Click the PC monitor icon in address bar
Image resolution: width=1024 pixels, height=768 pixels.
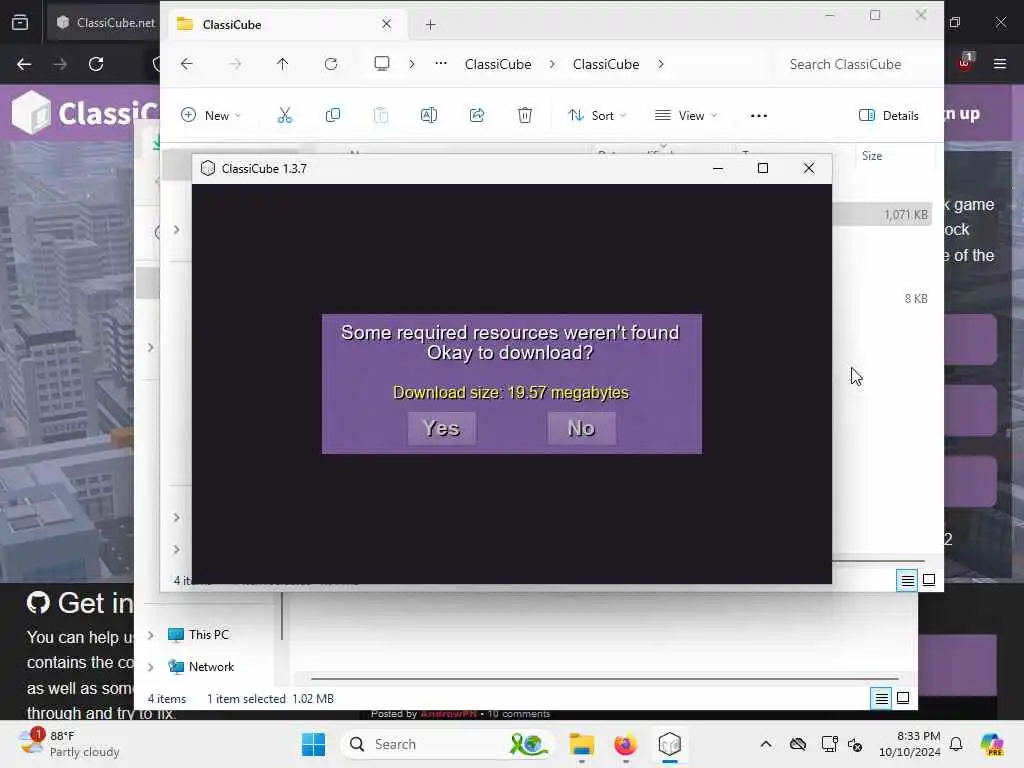pyautogui.click(x=382, y=64)
